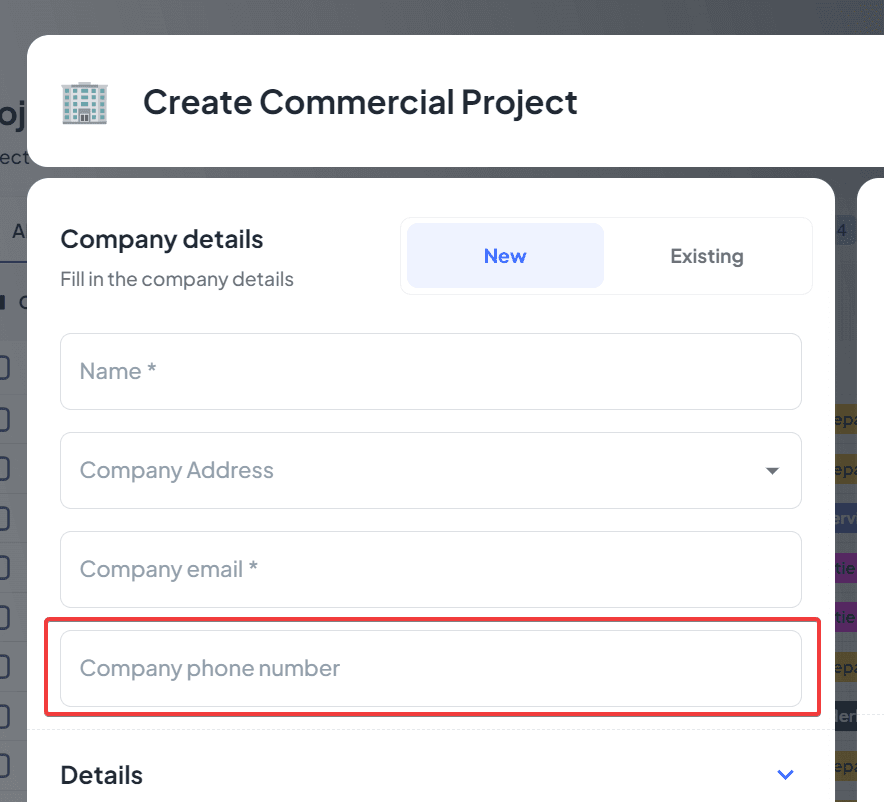This screenshot has width=884, height=802.
Task: Click the Company phone number field
Action: click(x=430, y=668)
